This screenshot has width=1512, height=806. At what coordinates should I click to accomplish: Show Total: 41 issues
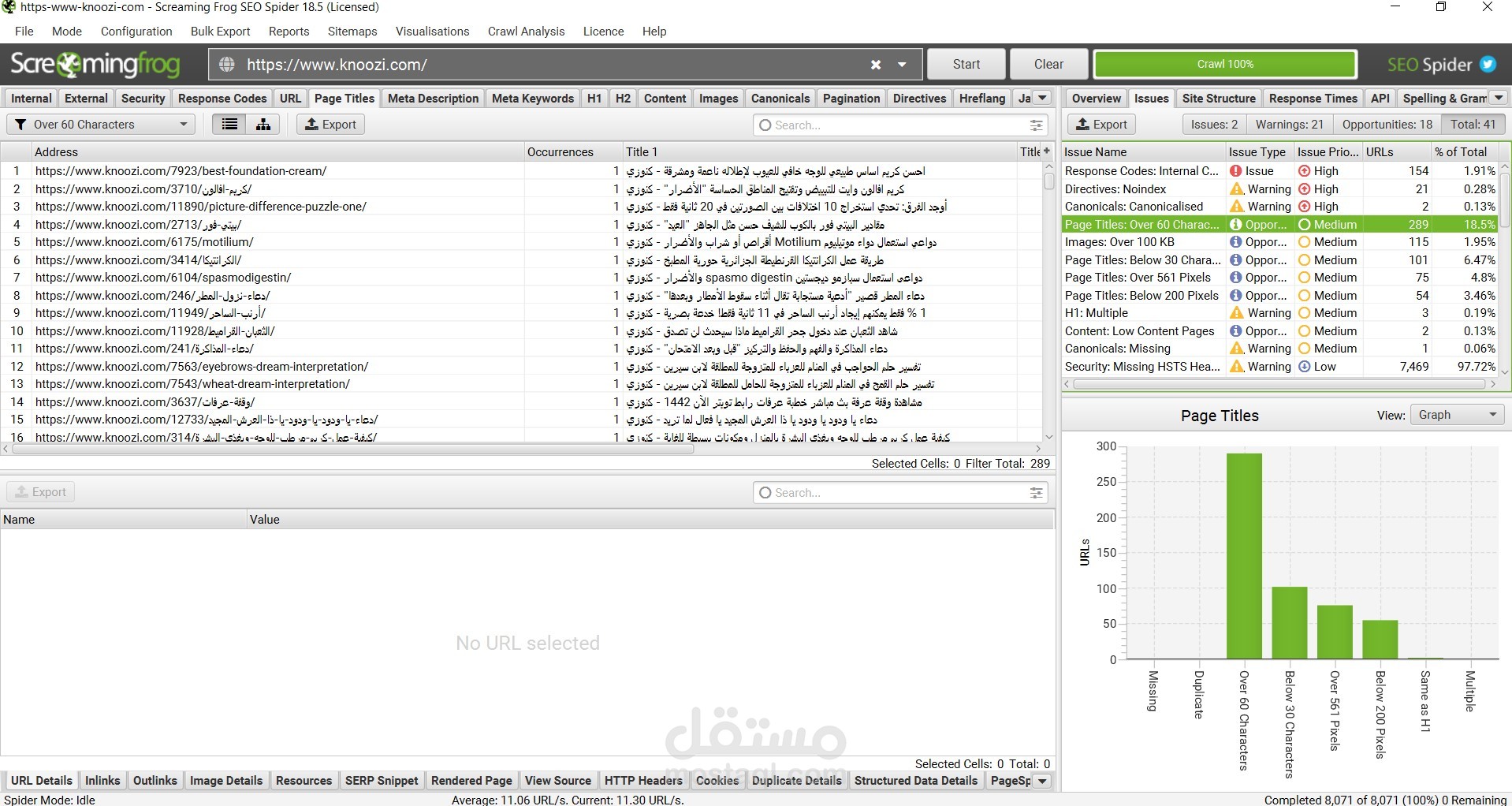coord(1473,125)
